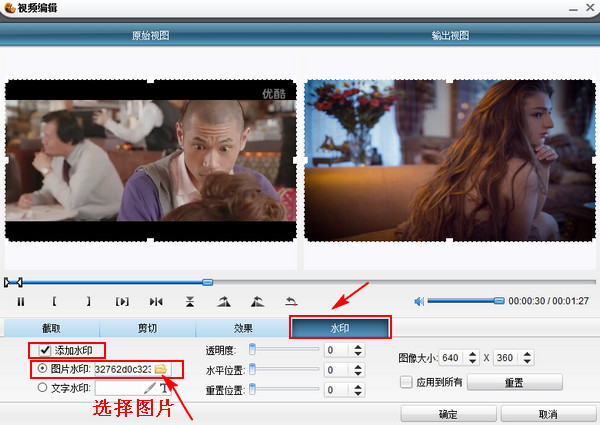Toggle the 添加水印 checkbox
The image size is (600, 425).
tap(45, 350)
